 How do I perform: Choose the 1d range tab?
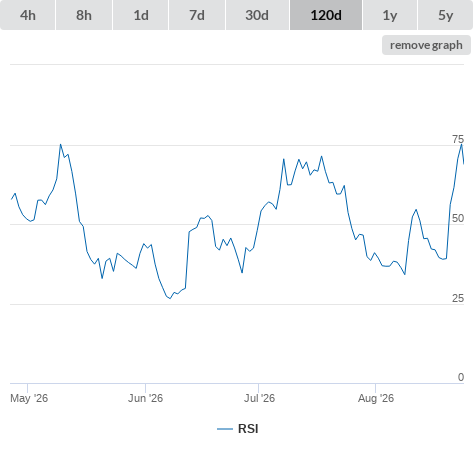pos(141,15)
